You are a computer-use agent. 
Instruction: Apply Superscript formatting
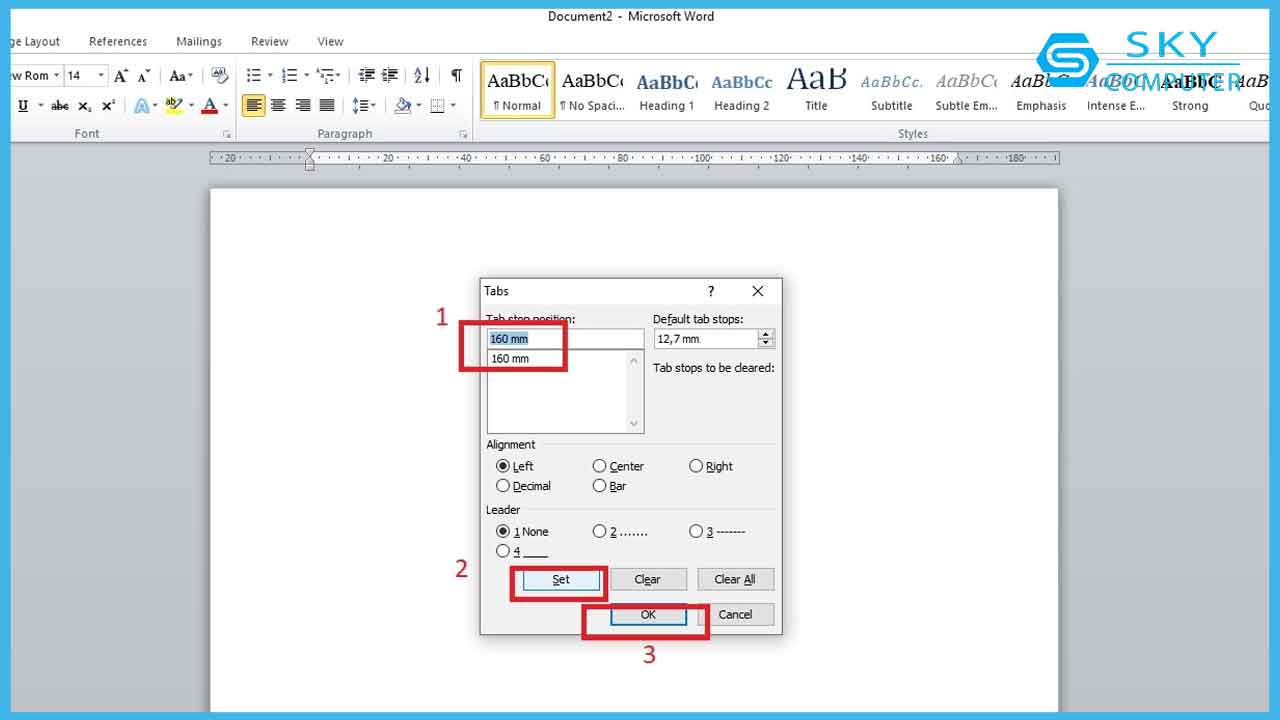point(108,105)
